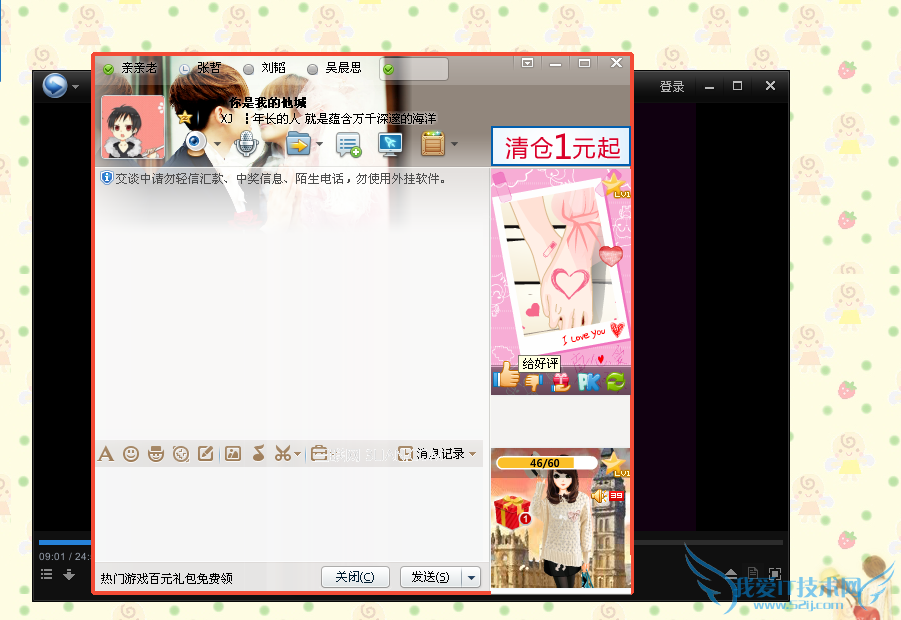Click the contact's star level icon

184,118
